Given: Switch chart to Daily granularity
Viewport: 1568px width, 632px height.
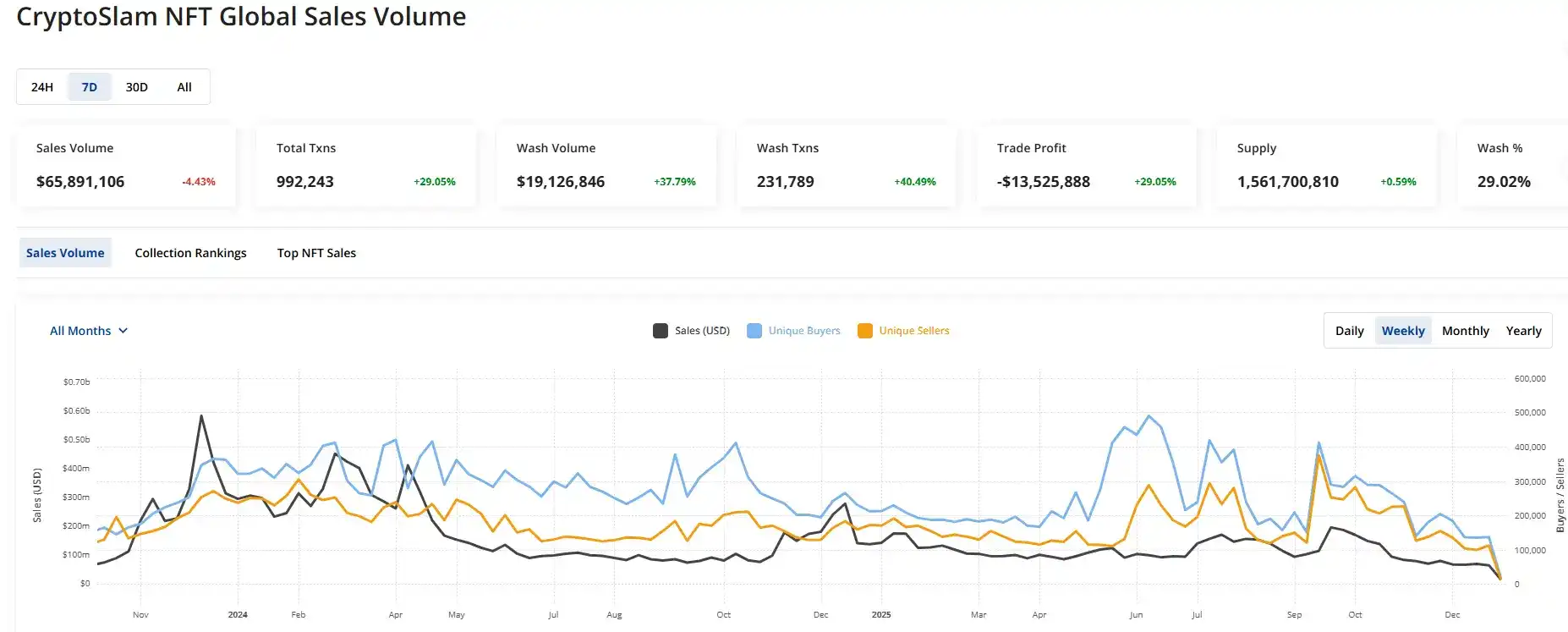Looking at the screenshot, I should (x=1349, y=331).
